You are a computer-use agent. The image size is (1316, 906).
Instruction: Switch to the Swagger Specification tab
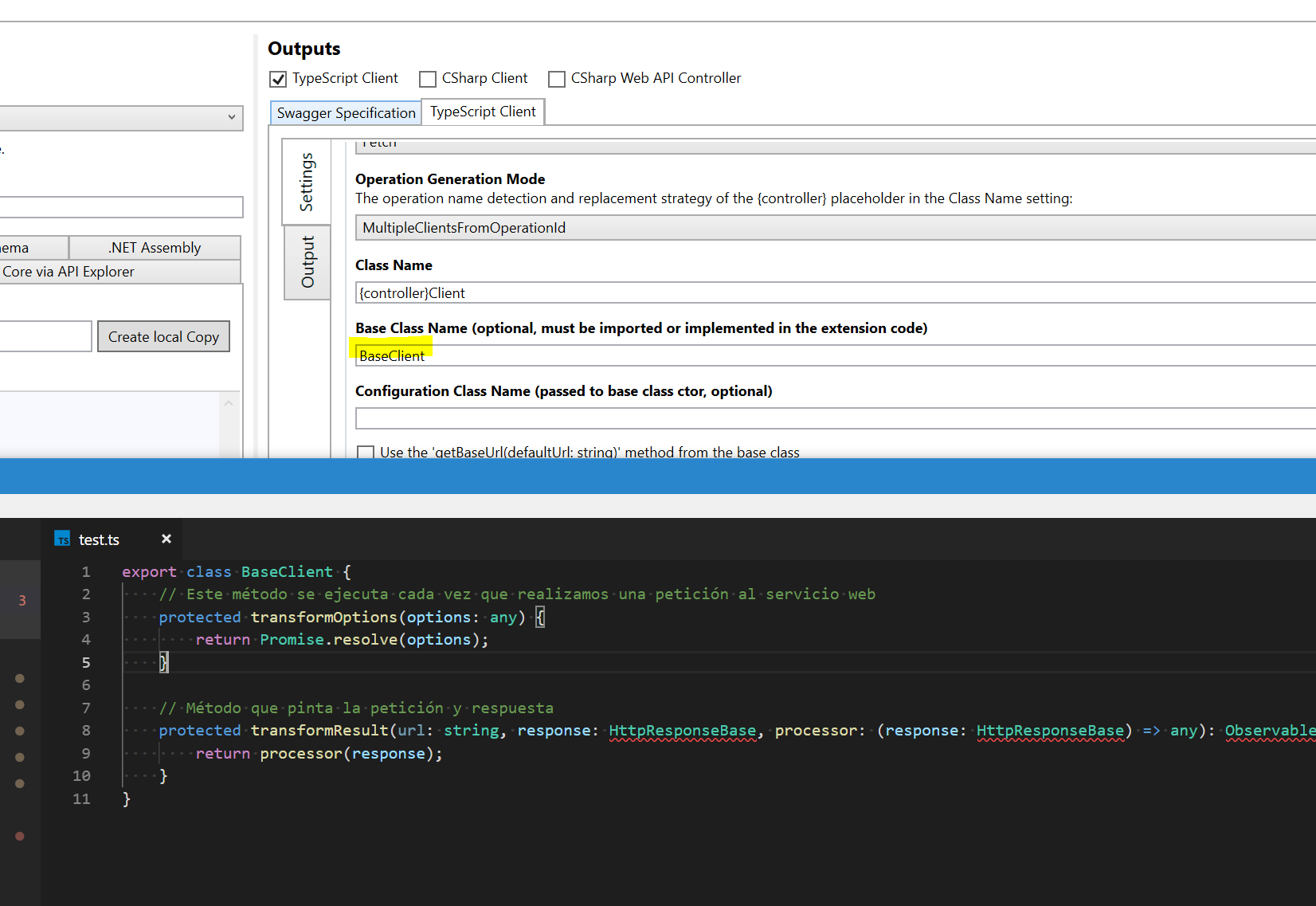(345, 112)
